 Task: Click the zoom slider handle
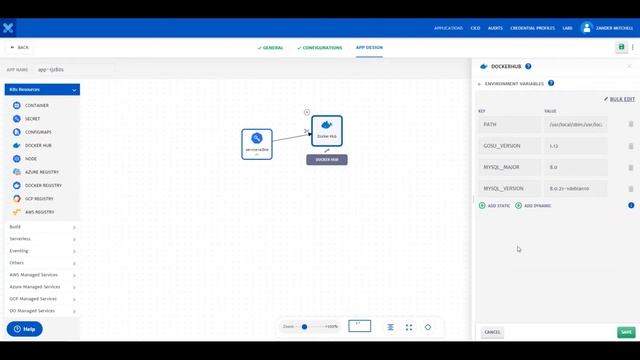[304, 327]
